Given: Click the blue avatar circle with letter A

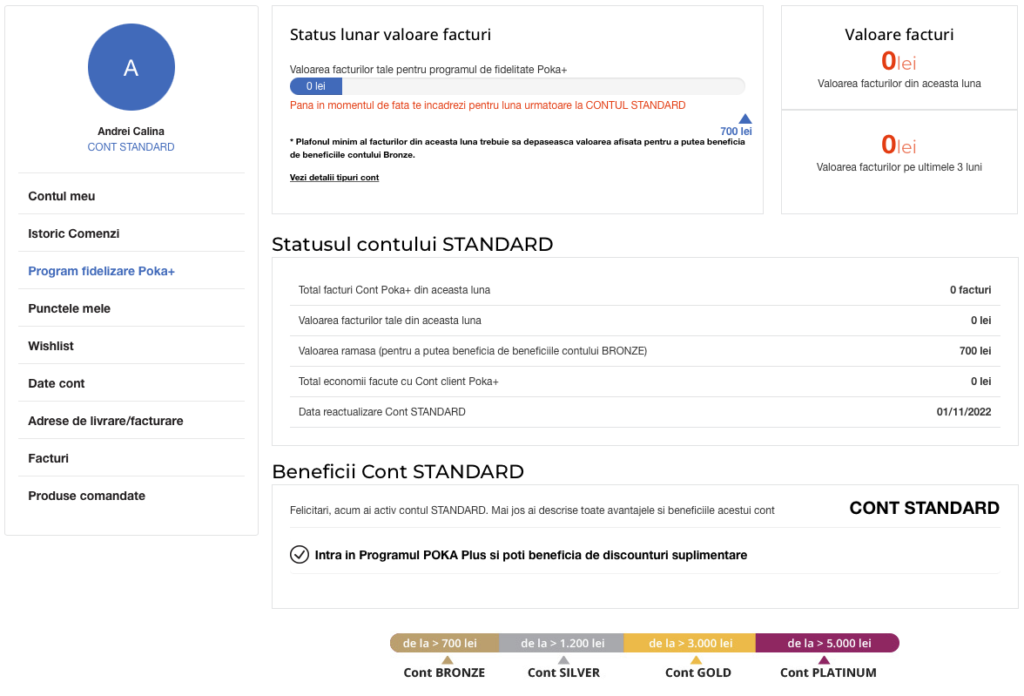Looking at the screenshot, I should (x=131, y=67).
